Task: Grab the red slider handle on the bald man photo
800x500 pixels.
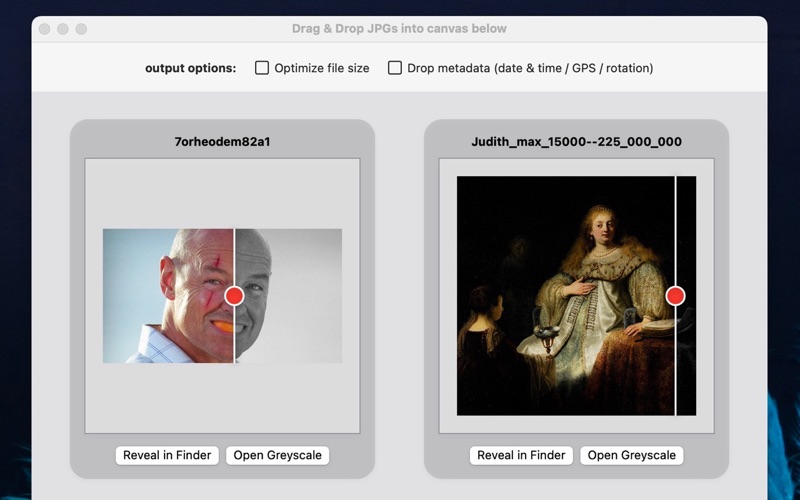Action: point(234,296)
